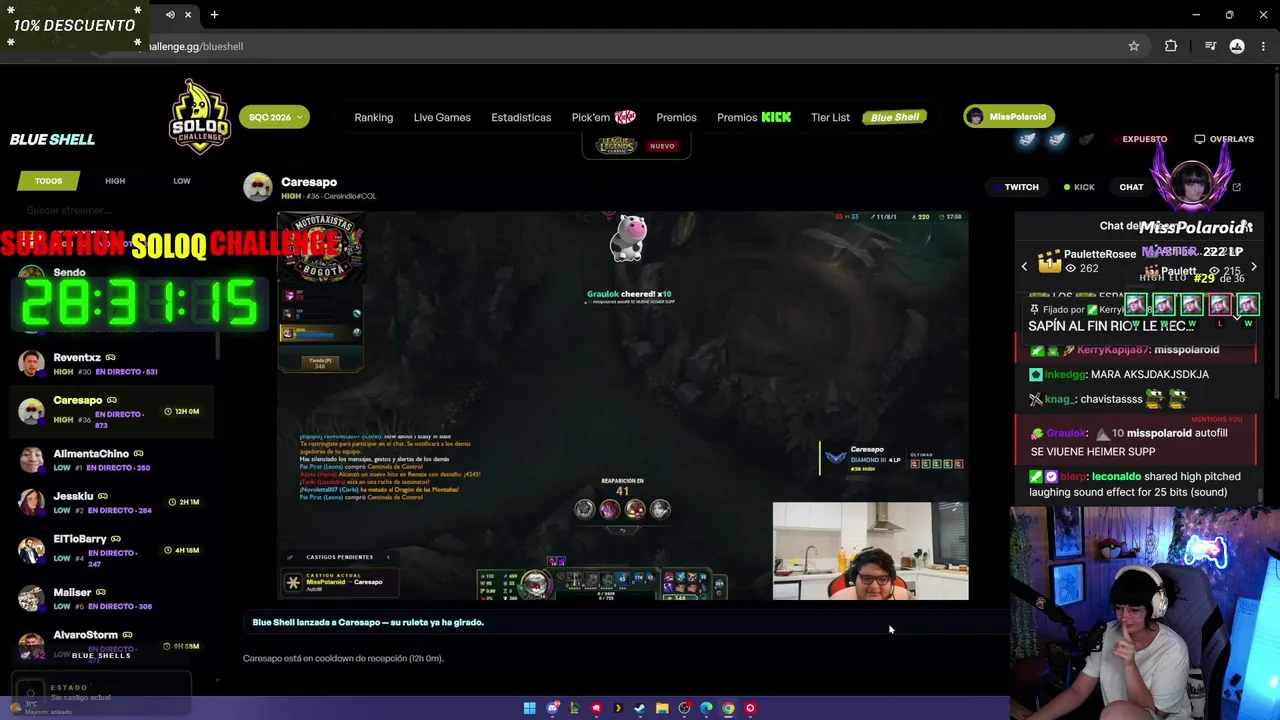Filter streamers by HIGH elo
The width and height of the screenshot is (1280, 720).
[x=115, y=181]
